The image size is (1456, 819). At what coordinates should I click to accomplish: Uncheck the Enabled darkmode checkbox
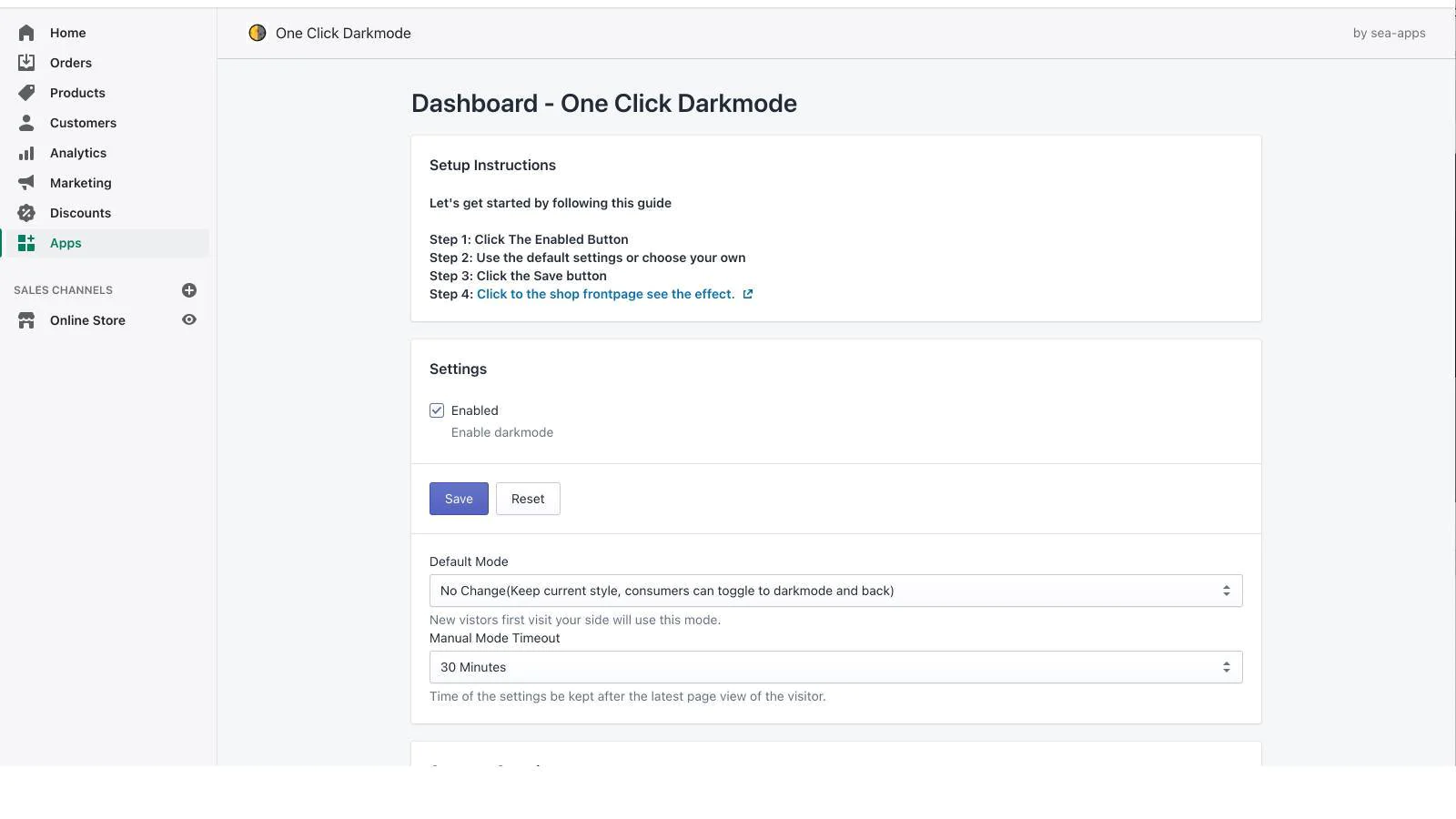(437, 410)
